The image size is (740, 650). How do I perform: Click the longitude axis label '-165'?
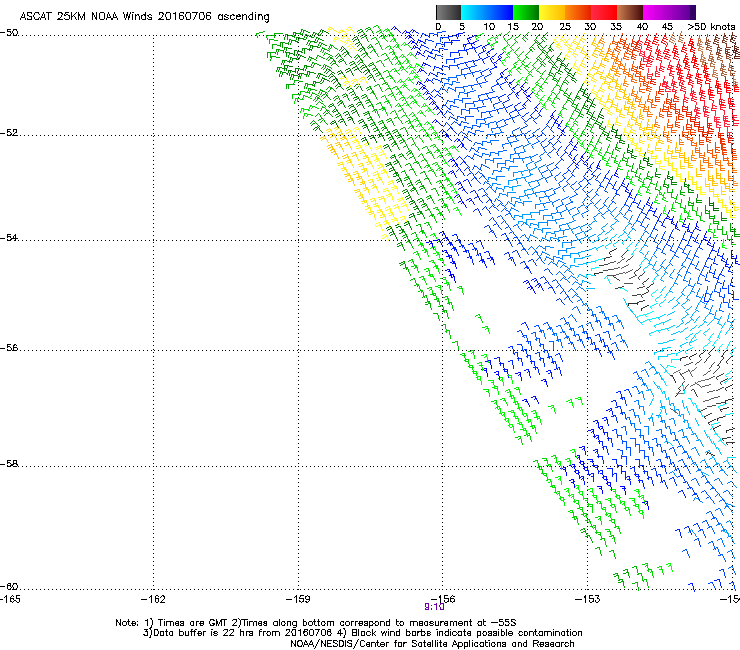[10, 599]
